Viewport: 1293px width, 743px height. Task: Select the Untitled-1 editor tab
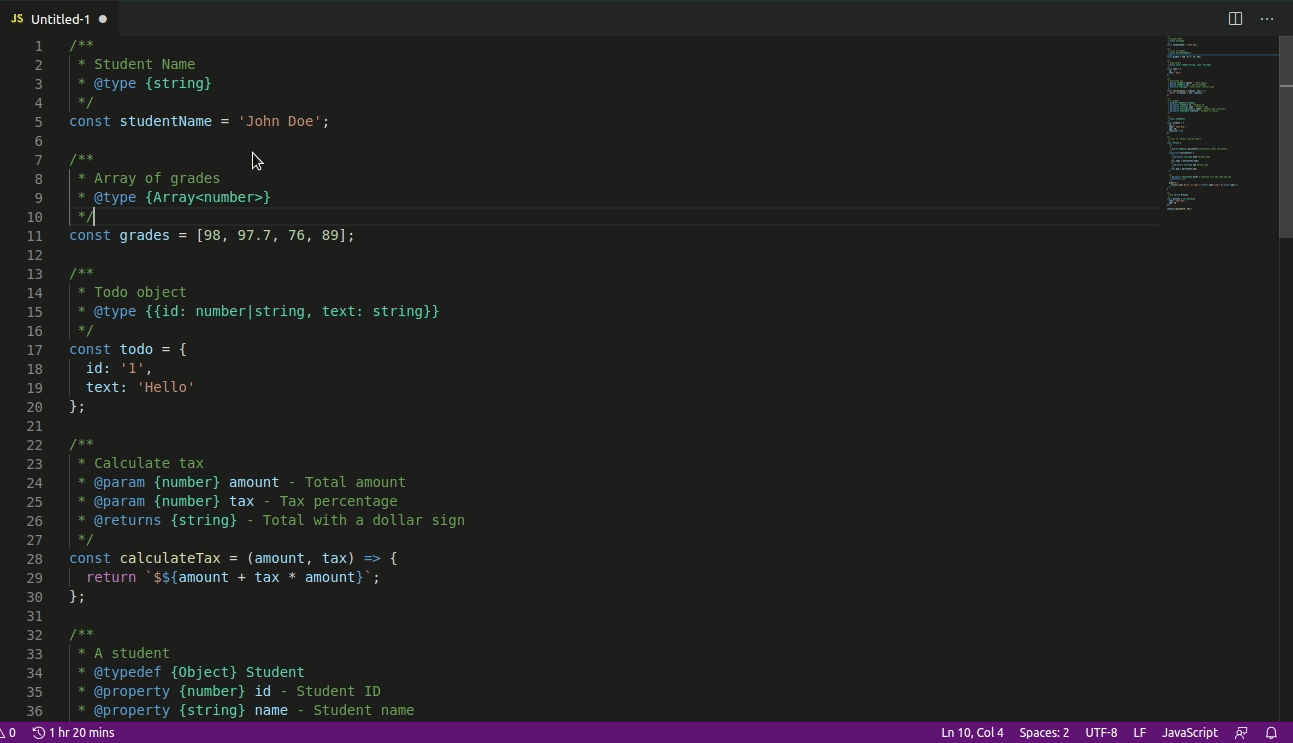click(x=59, y=19)
